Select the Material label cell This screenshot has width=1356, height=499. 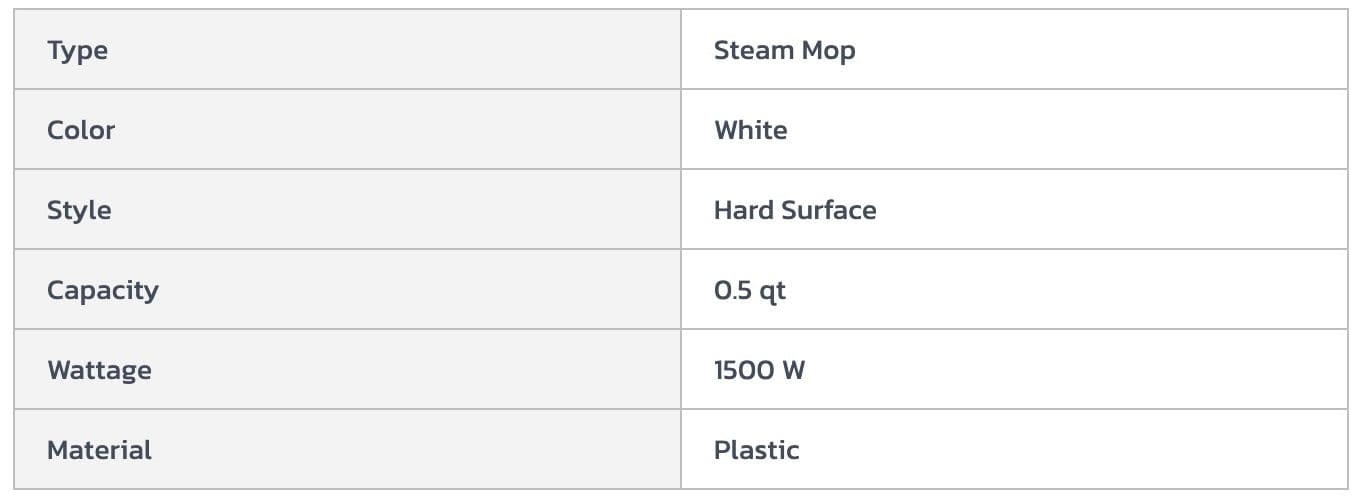click(99, 450)
